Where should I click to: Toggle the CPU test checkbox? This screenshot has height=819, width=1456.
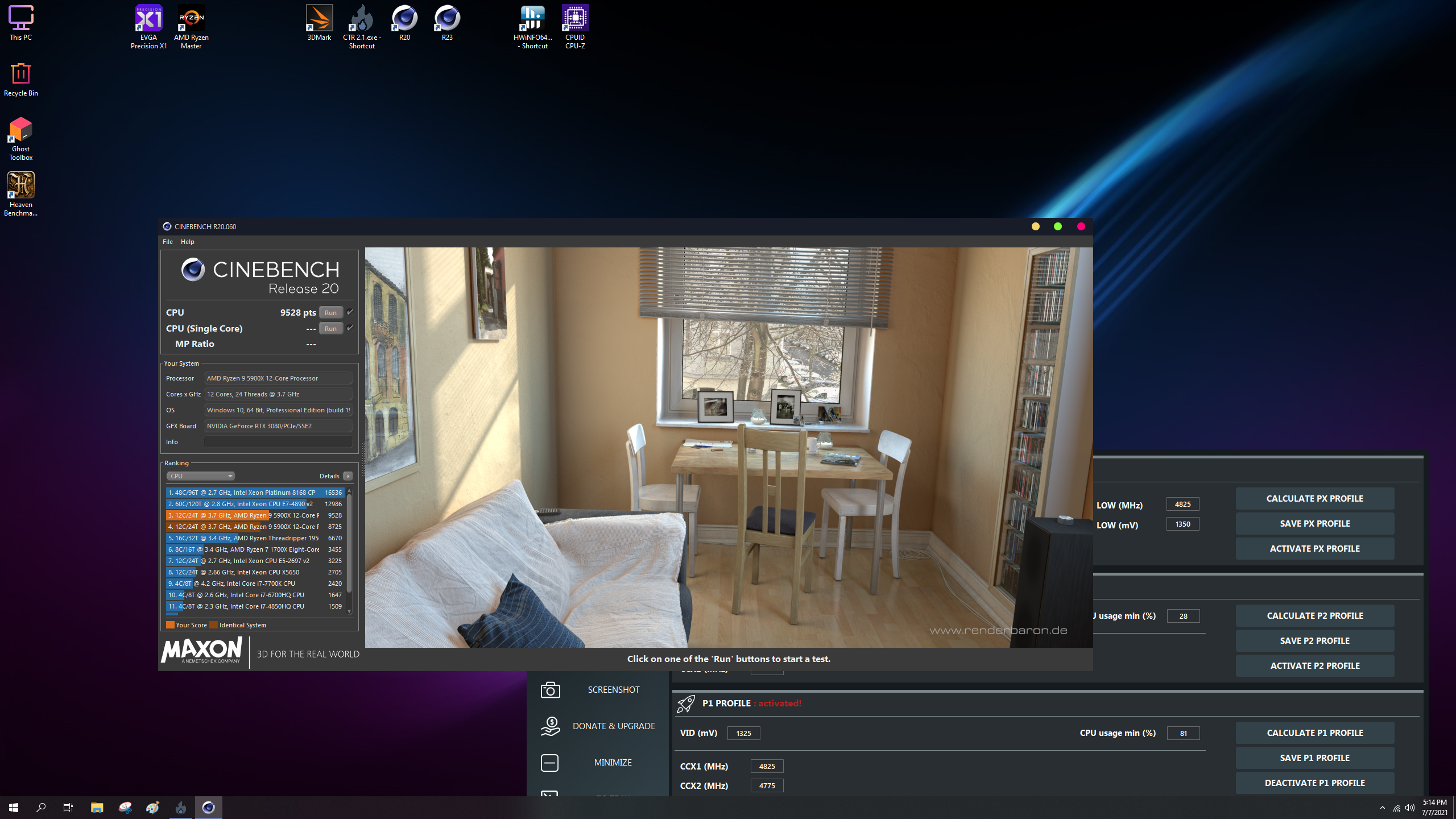tap(350, 312)
